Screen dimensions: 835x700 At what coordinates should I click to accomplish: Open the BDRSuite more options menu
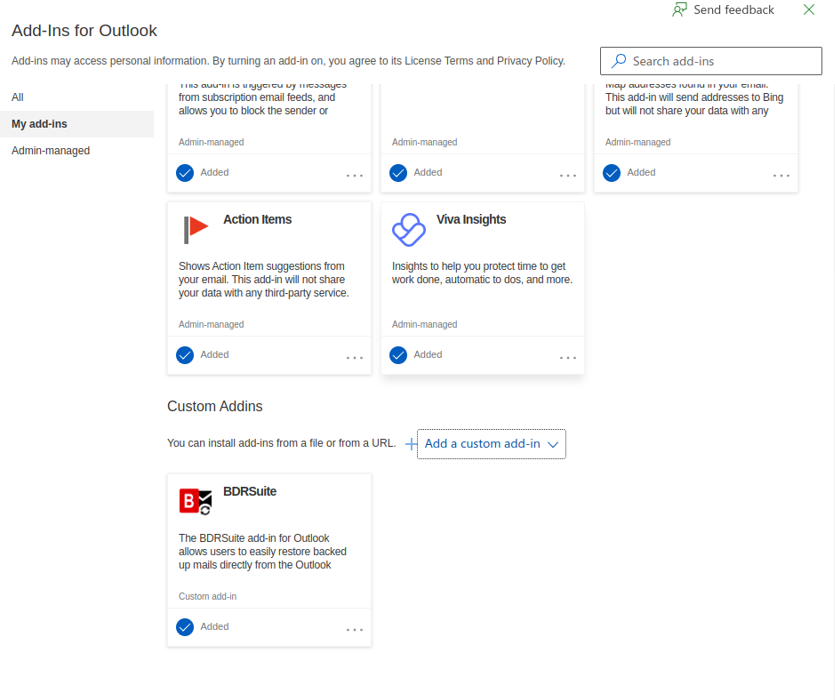[x=355, y=630]
